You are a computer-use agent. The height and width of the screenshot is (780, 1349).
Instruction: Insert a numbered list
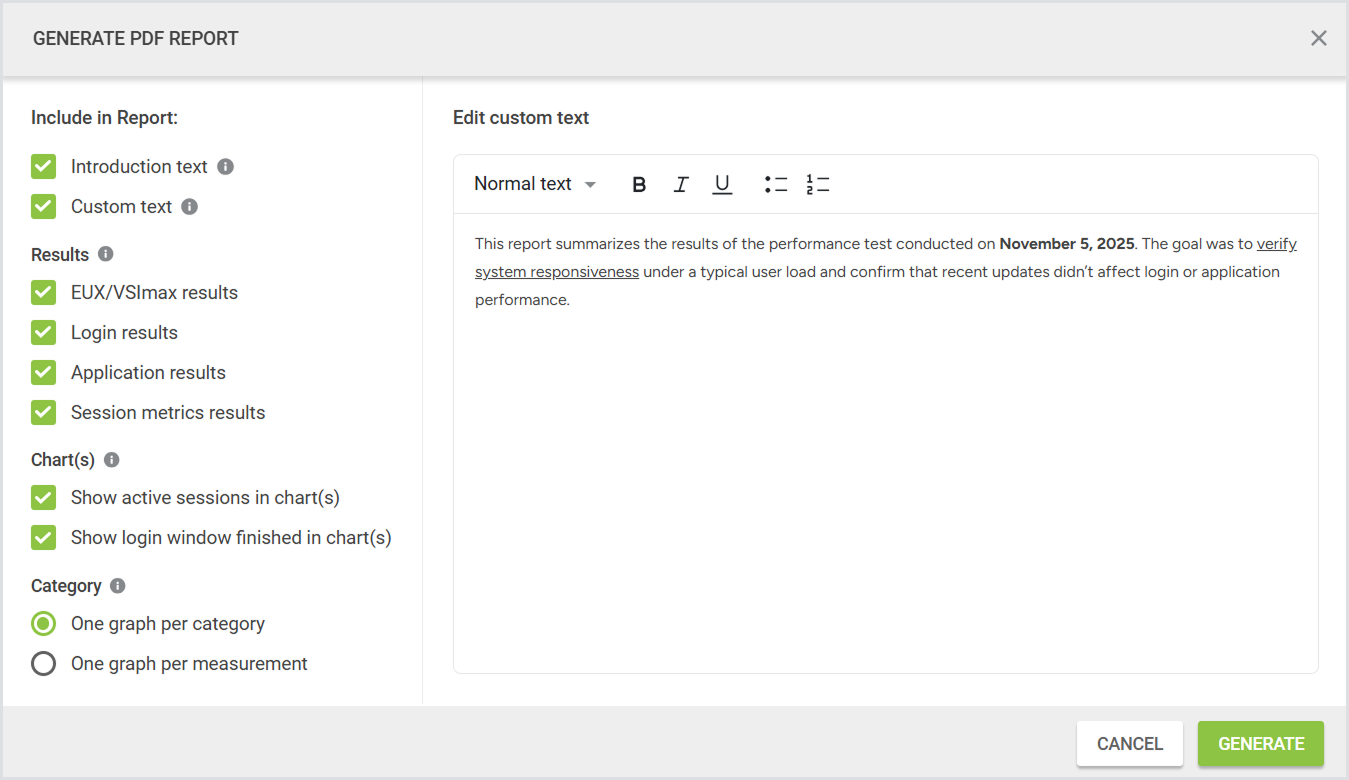(x=817, y=184)
